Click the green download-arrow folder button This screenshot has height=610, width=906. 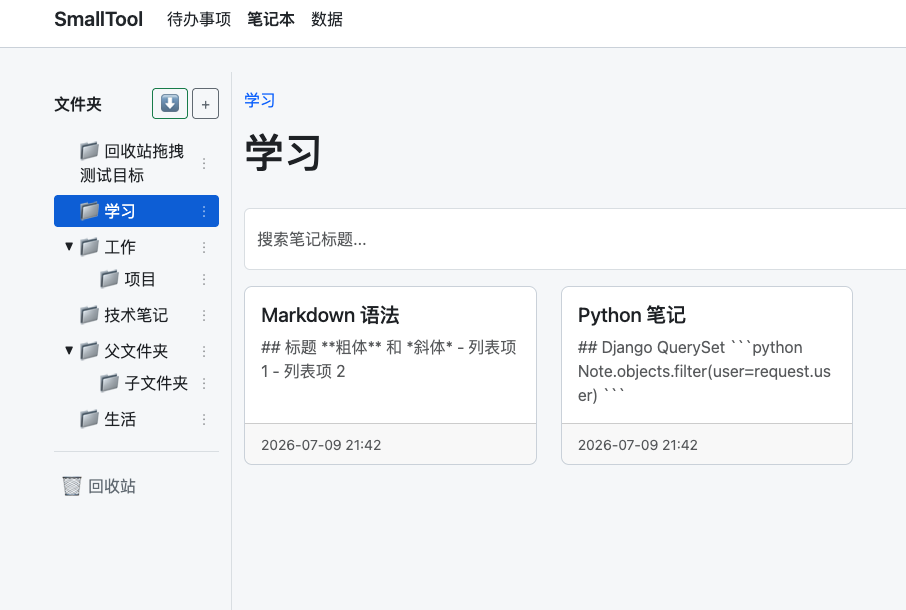click(x=169, y=103)
